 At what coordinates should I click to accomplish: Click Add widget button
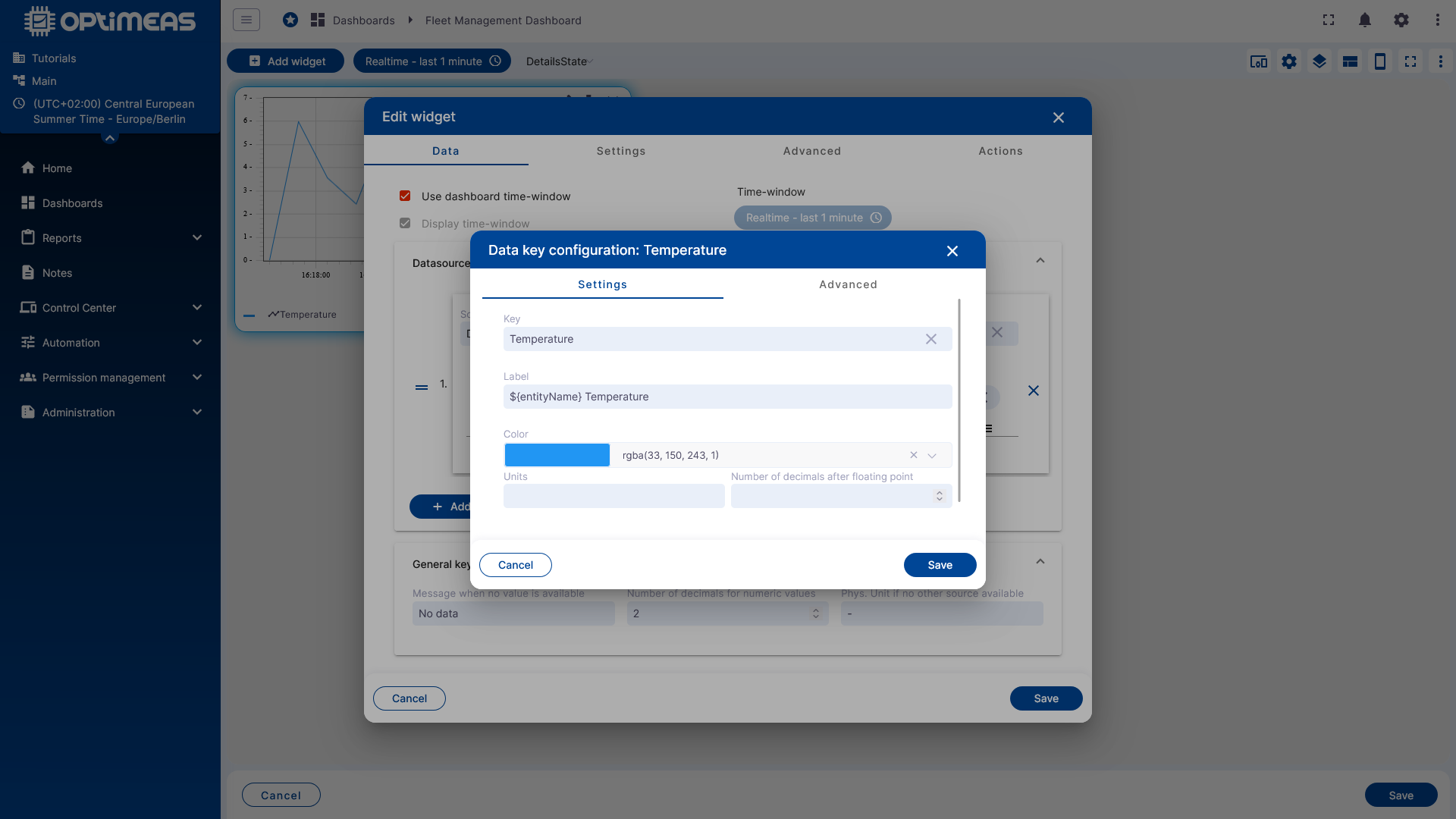point(286,61)
